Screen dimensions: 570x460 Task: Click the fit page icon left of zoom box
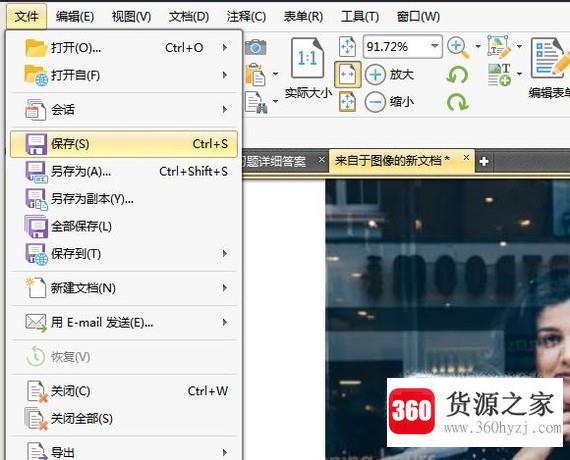(x=347, y=47)
